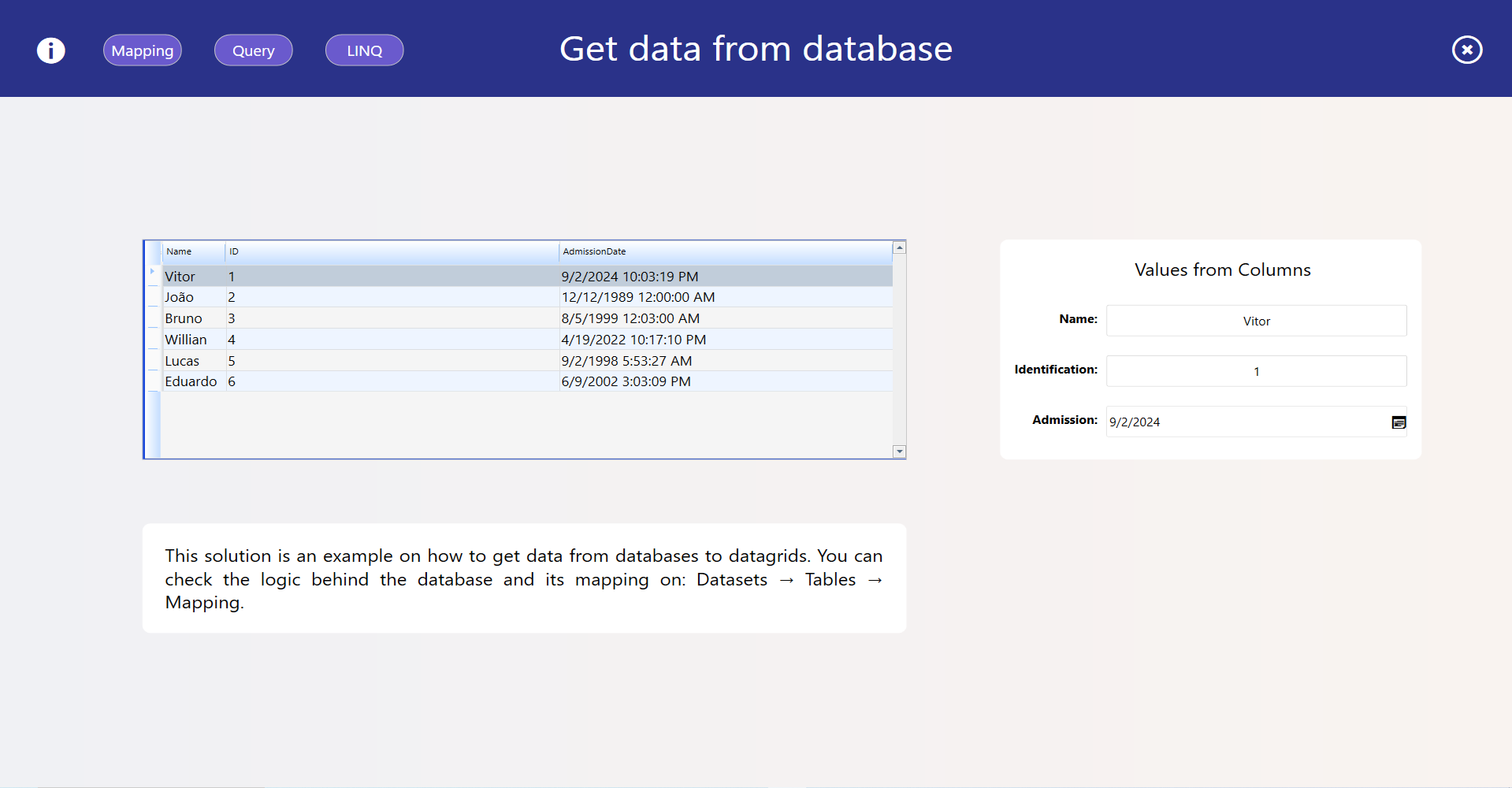Click the Name text field showing Vitor

(1255, 322)
